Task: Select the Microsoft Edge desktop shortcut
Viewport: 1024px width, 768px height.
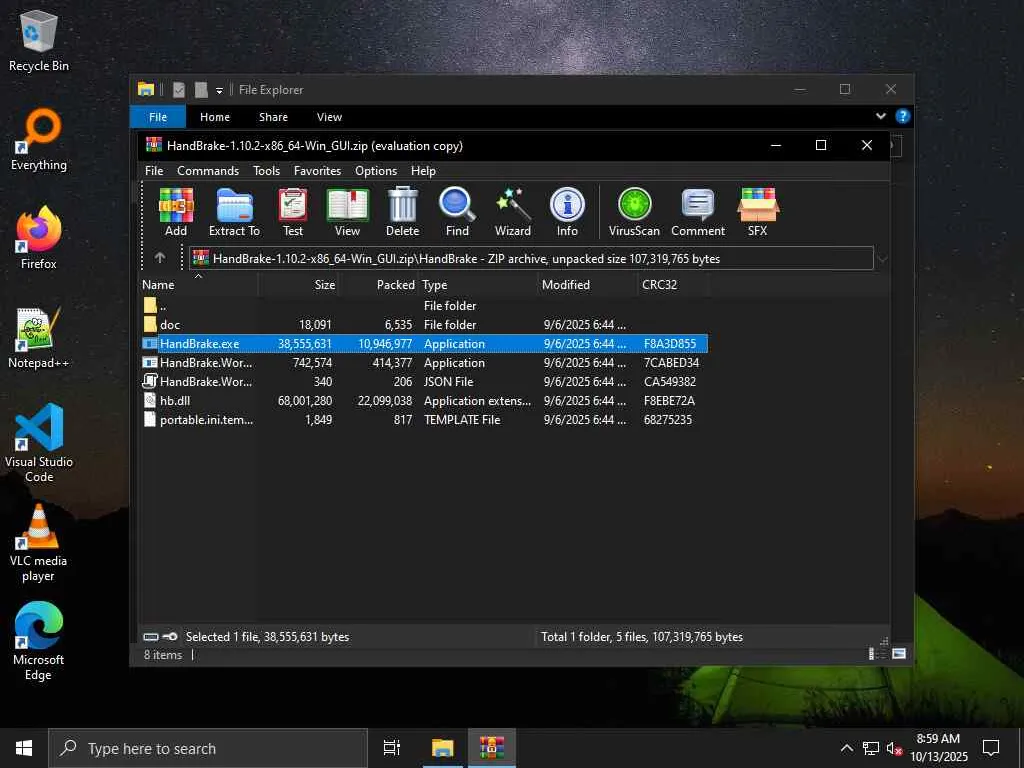Action: (39, 642)
